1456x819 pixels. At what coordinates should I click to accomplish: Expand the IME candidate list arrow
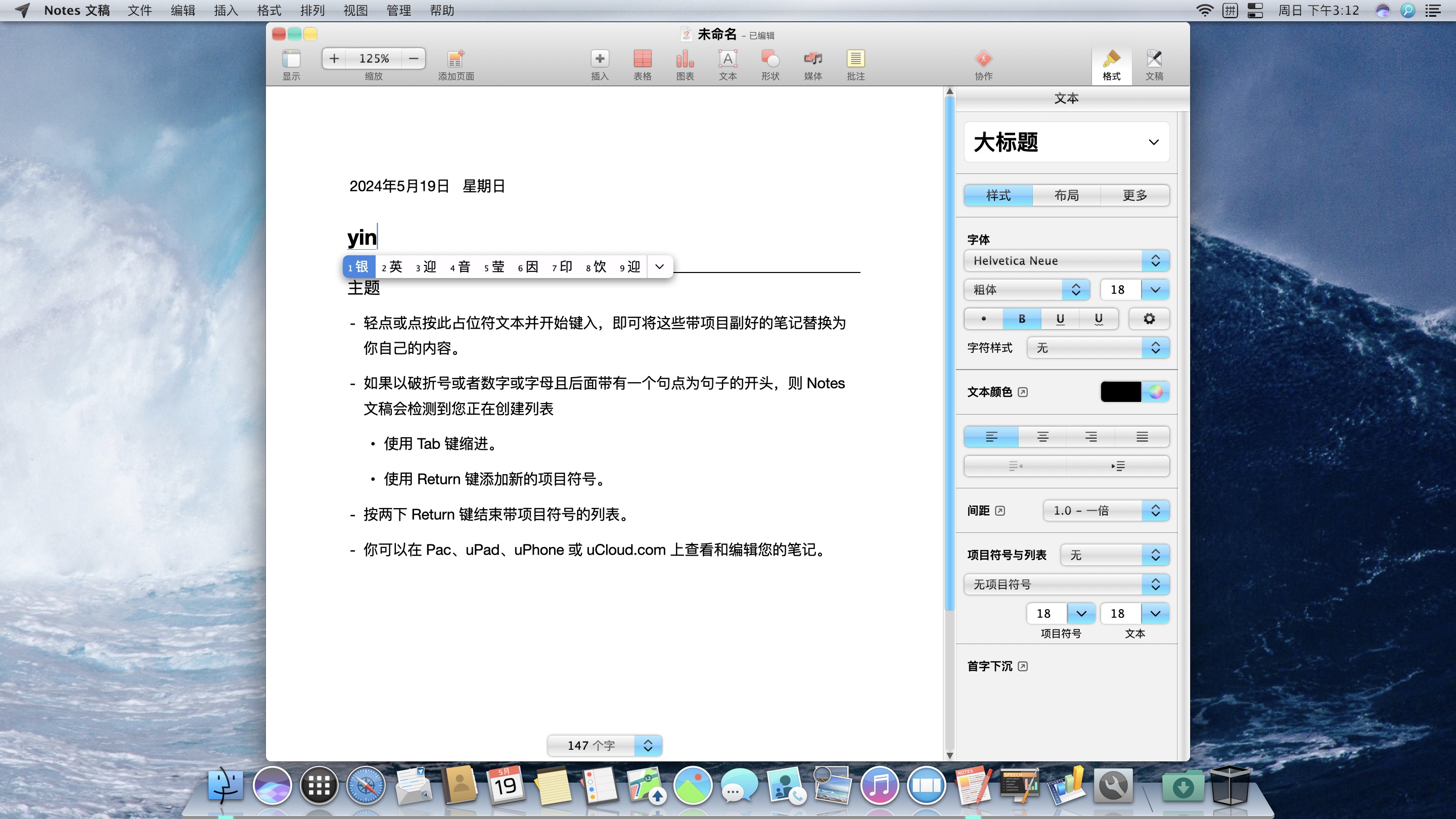click(659, 267)
